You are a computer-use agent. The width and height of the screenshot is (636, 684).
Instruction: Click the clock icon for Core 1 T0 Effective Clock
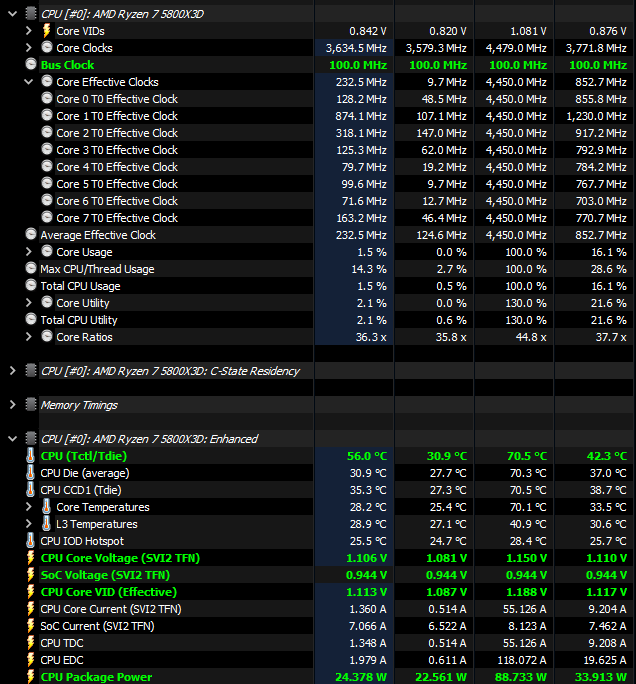[x=47, y=115]
